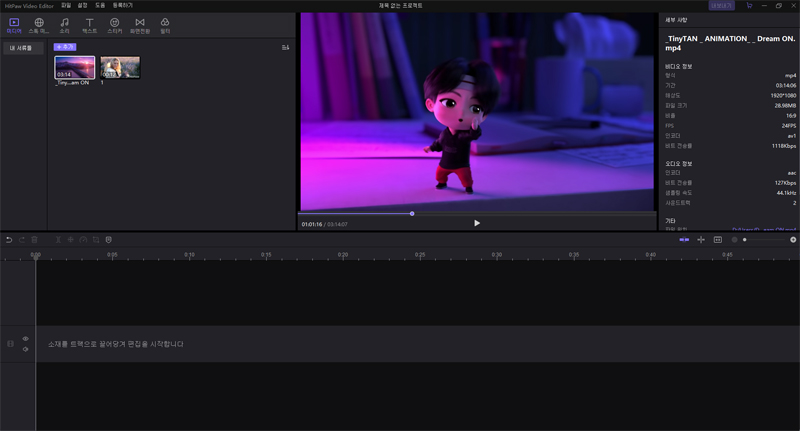Click the 28.98MB file size value
This screenshot has width=800, height=431.
pyautogui.click(x=785, y=106)
